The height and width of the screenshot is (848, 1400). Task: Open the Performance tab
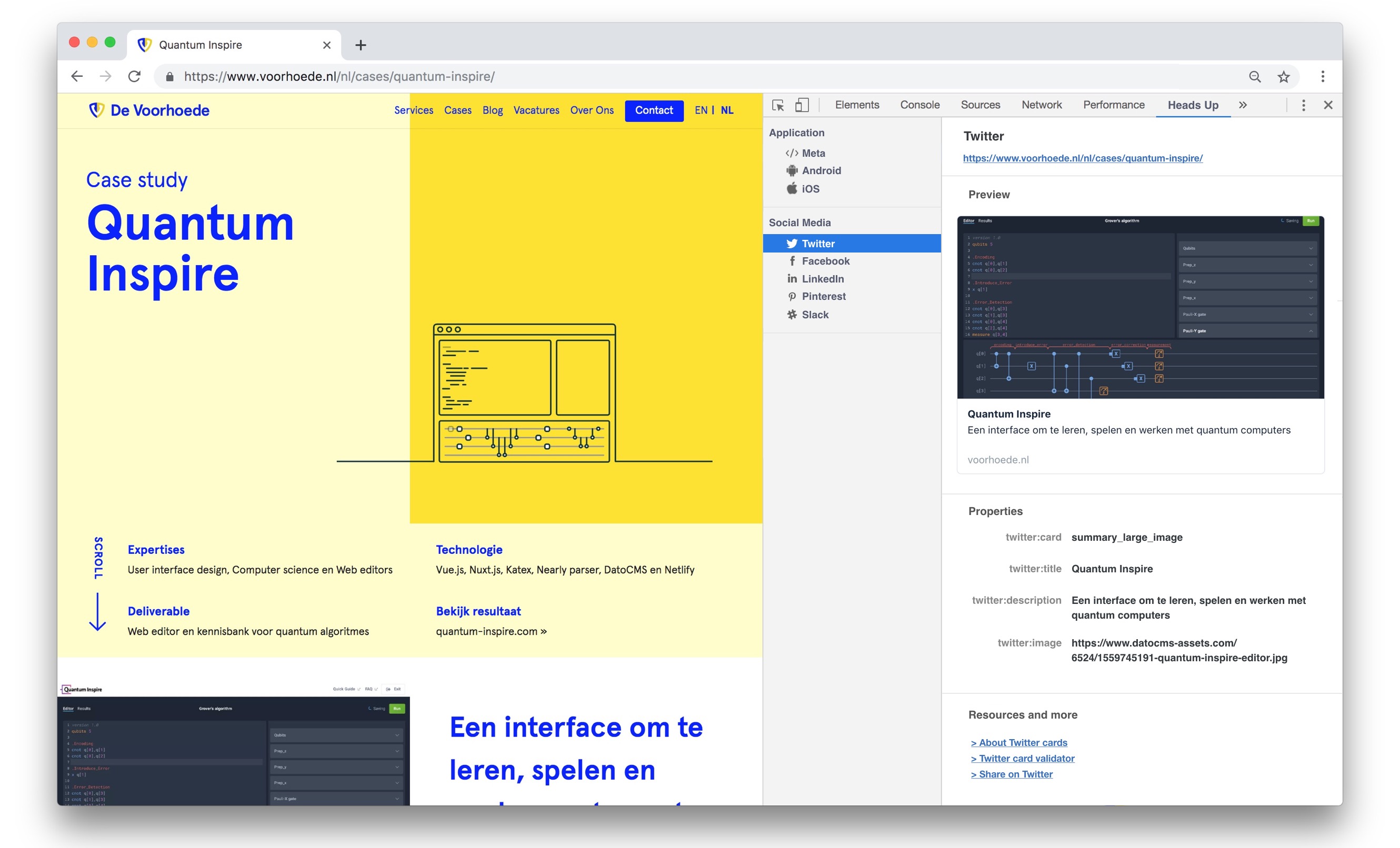(x=1114, y=105)
